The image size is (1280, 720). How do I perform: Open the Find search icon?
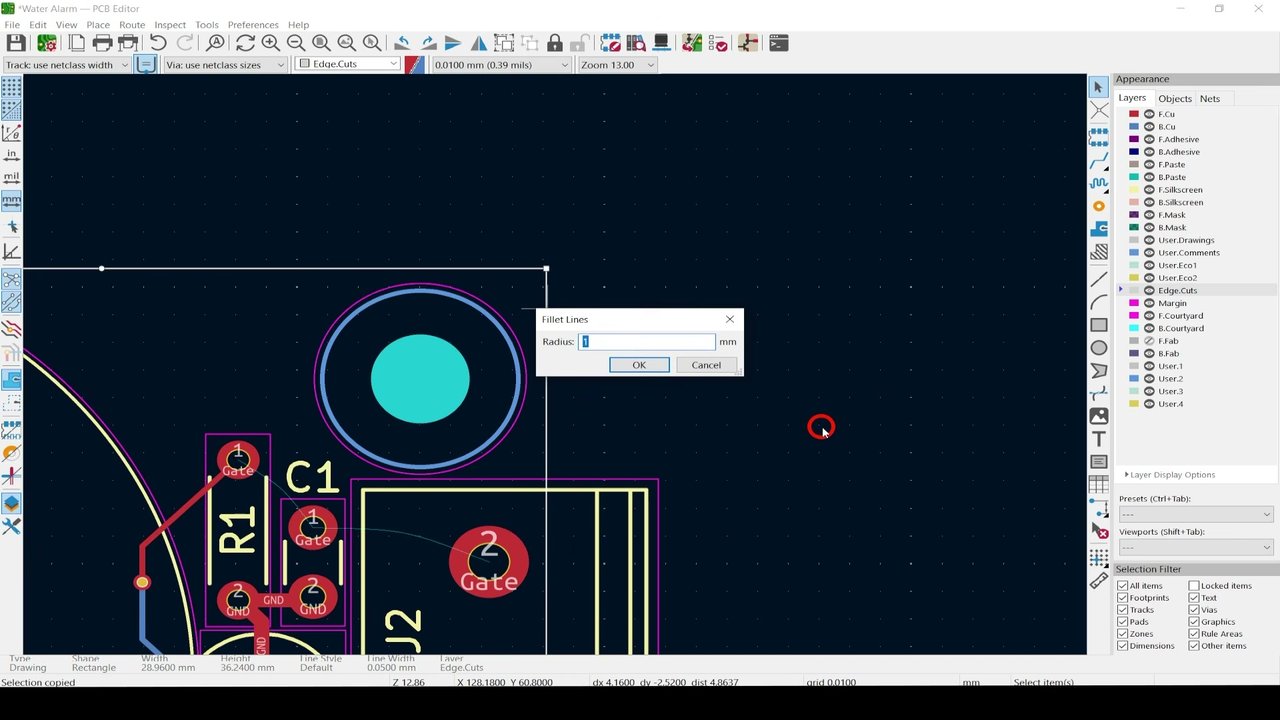(215, 43)
